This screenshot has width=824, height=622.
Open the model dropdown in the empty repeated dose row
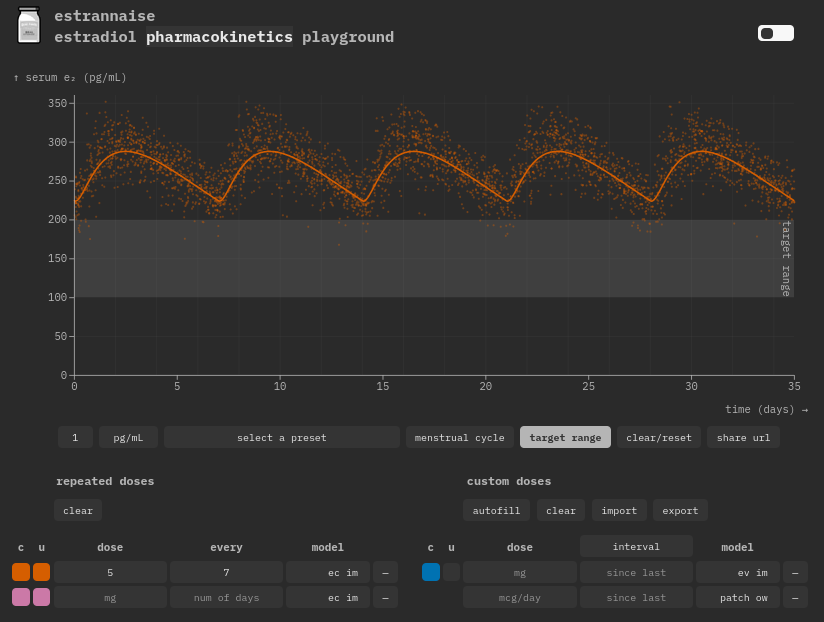[x=328, y=597]
